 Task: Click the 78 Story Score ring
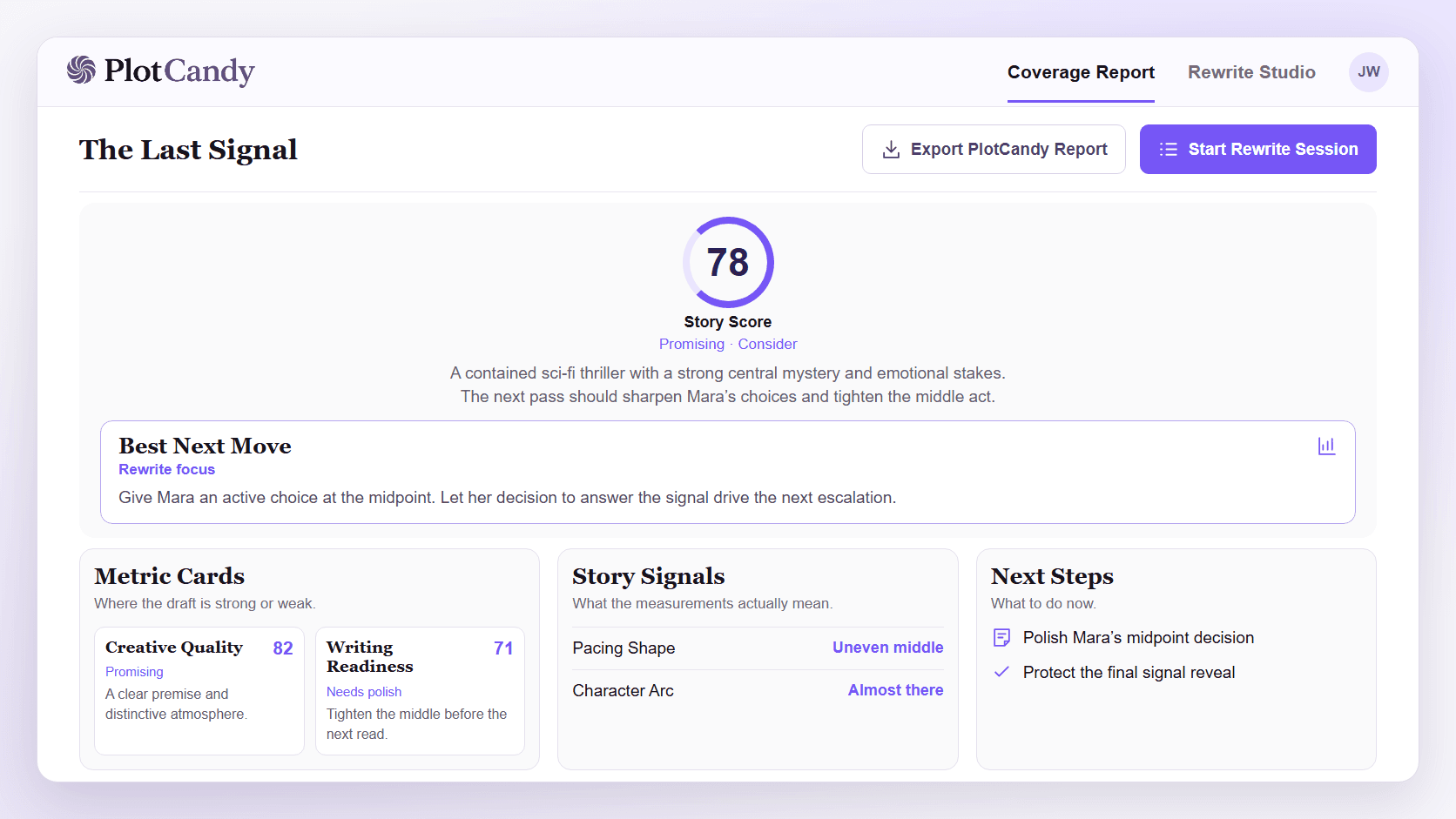tap(728, 262)
